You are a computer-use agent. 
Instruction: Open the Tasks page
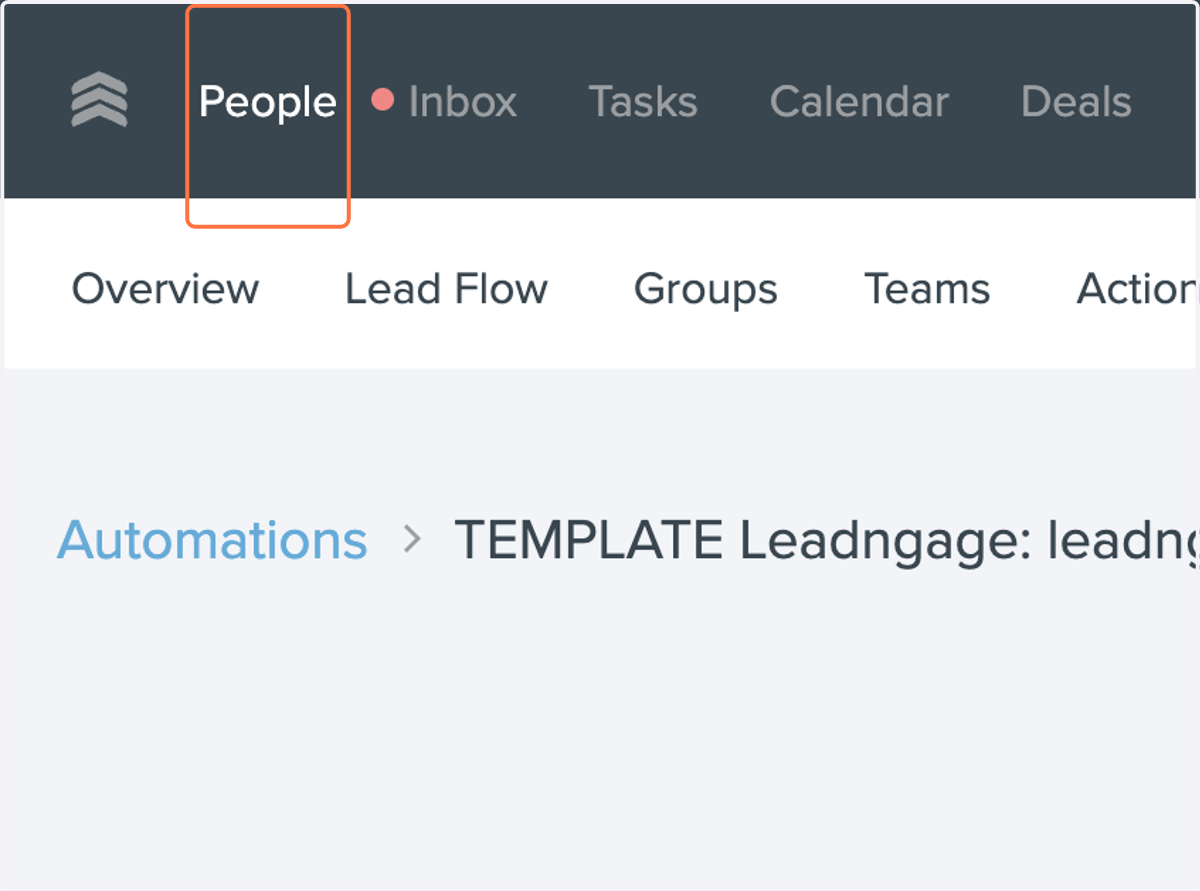(x=643, y=102)
